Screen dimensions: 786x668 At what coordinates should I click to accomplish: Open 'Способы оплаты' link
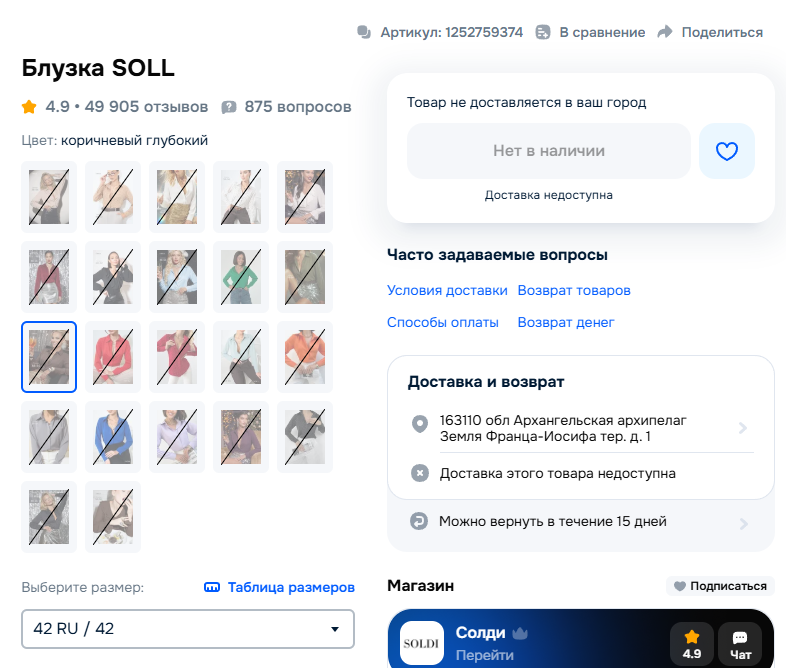point(443,322)
